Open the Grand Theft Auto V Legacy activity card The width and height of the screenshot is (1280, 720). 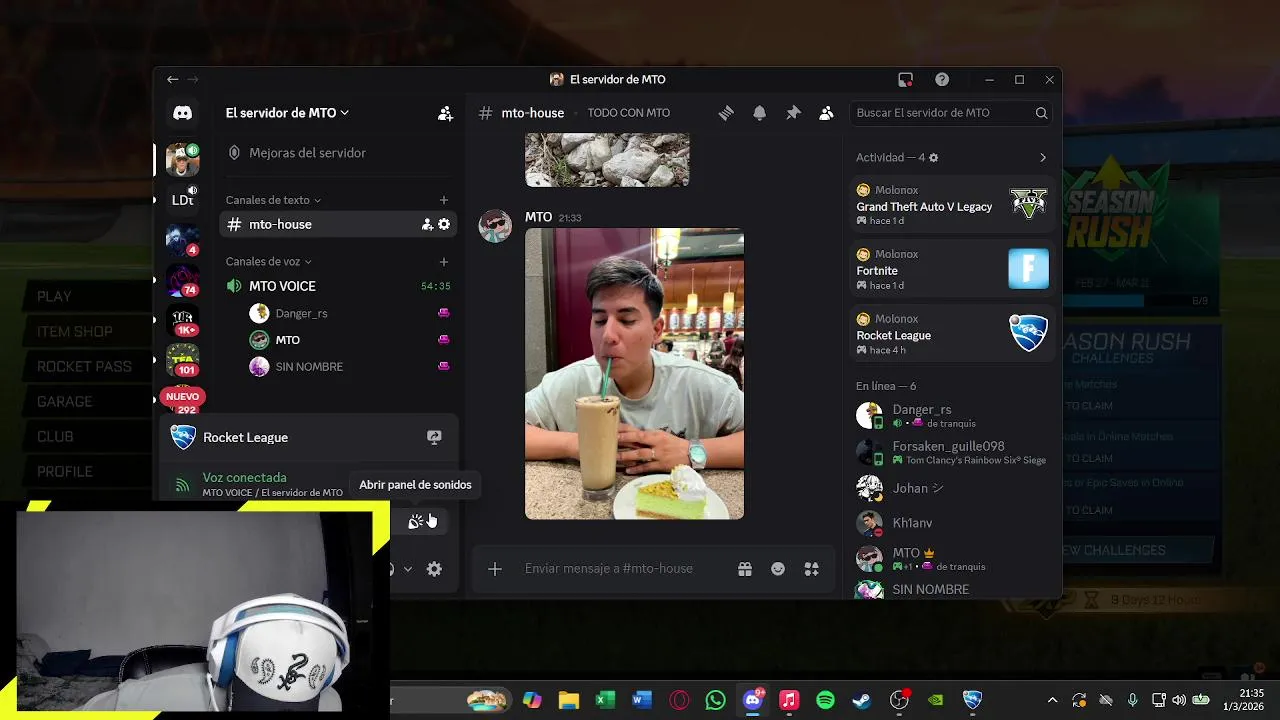952,205
